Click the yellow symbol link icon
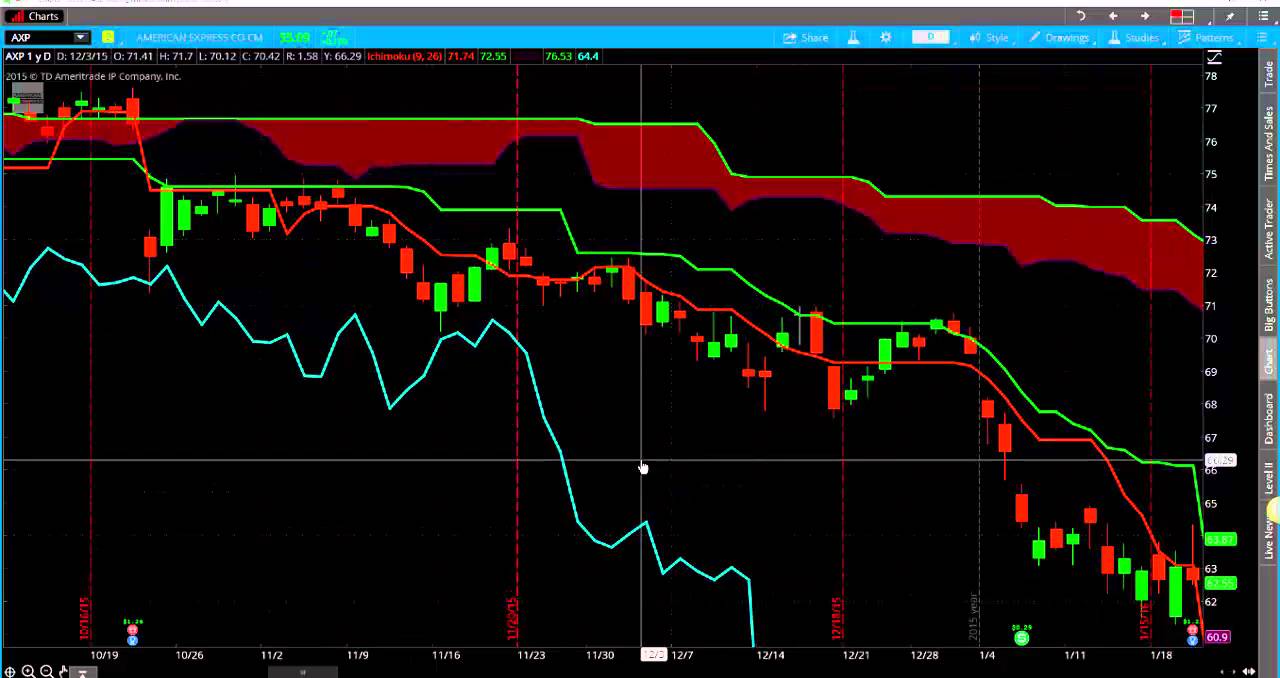This screenshot has height=678, width=1280. pos(108,38)
